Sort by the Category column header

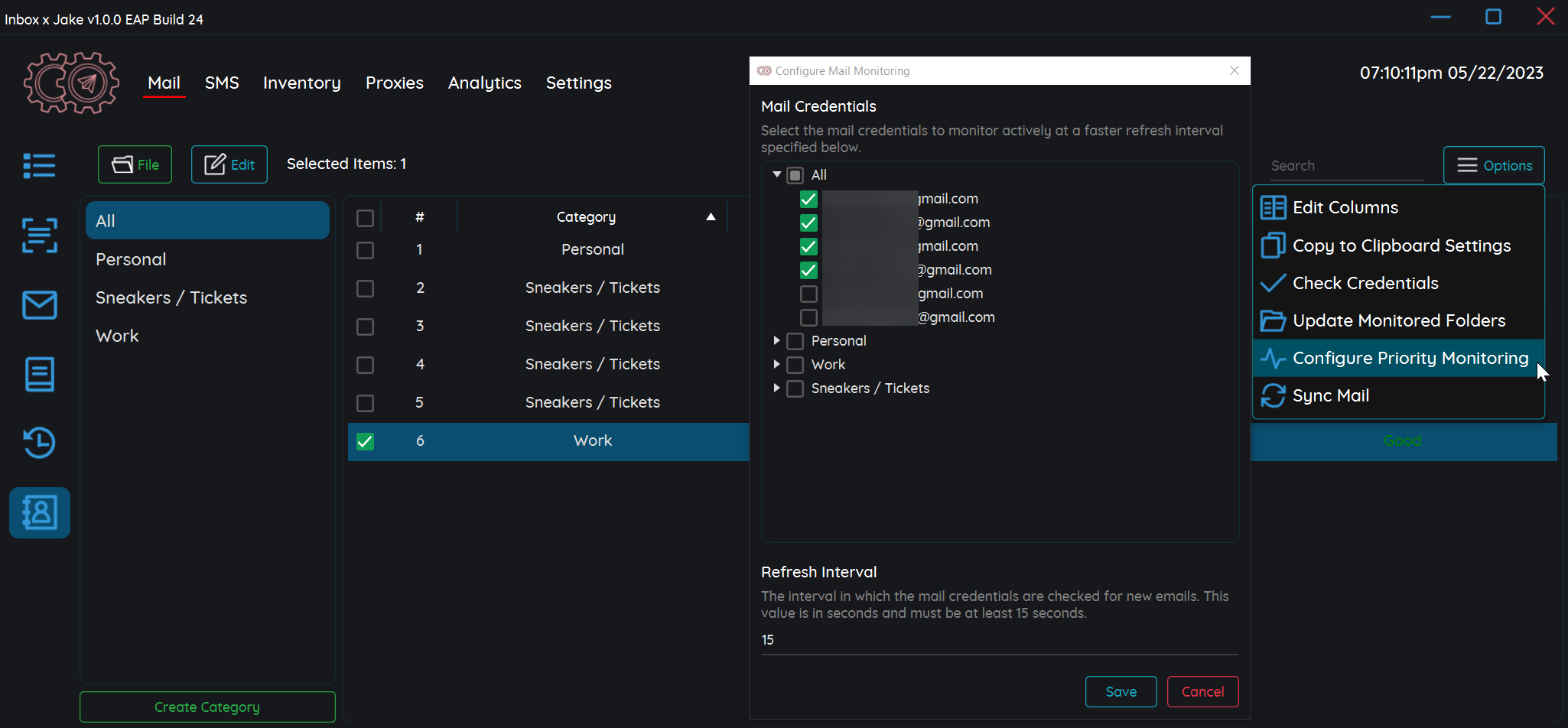586,217
